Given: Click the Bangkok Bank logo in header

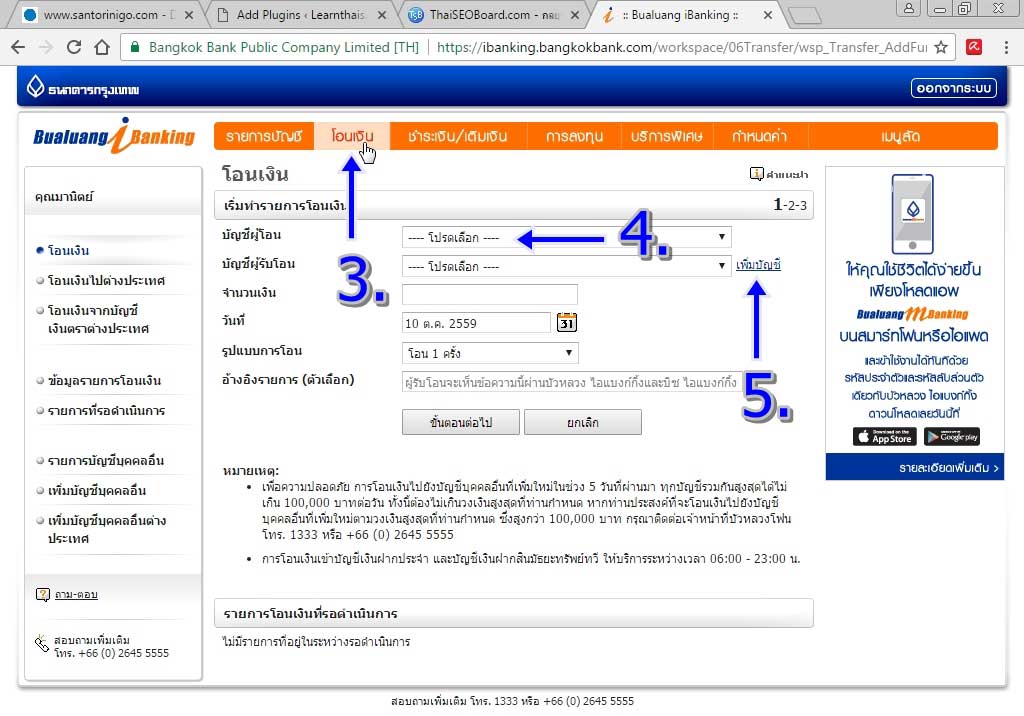Looking at the screenshot, I should (83, 88).
